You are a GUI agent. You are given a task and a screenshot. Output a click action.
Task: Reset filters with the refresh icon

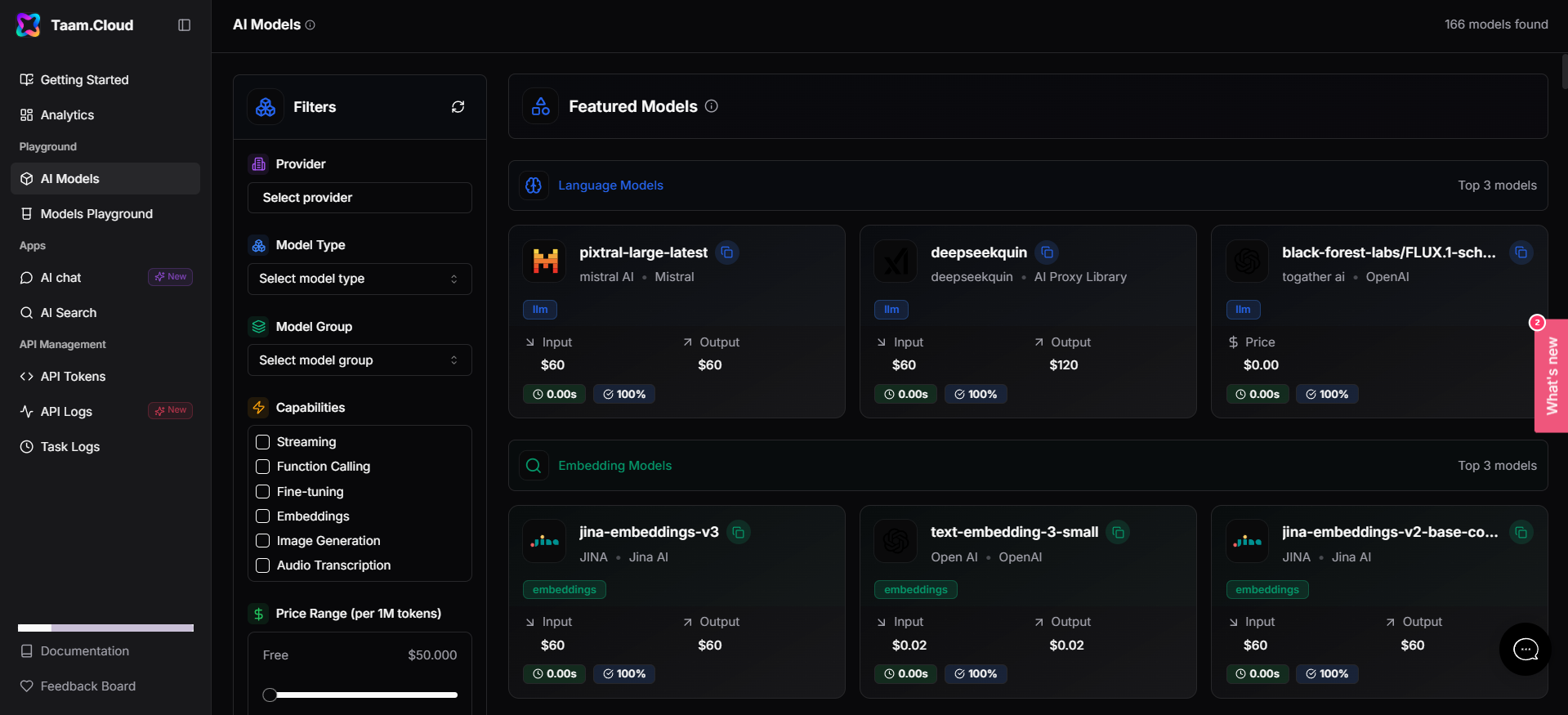458,107
